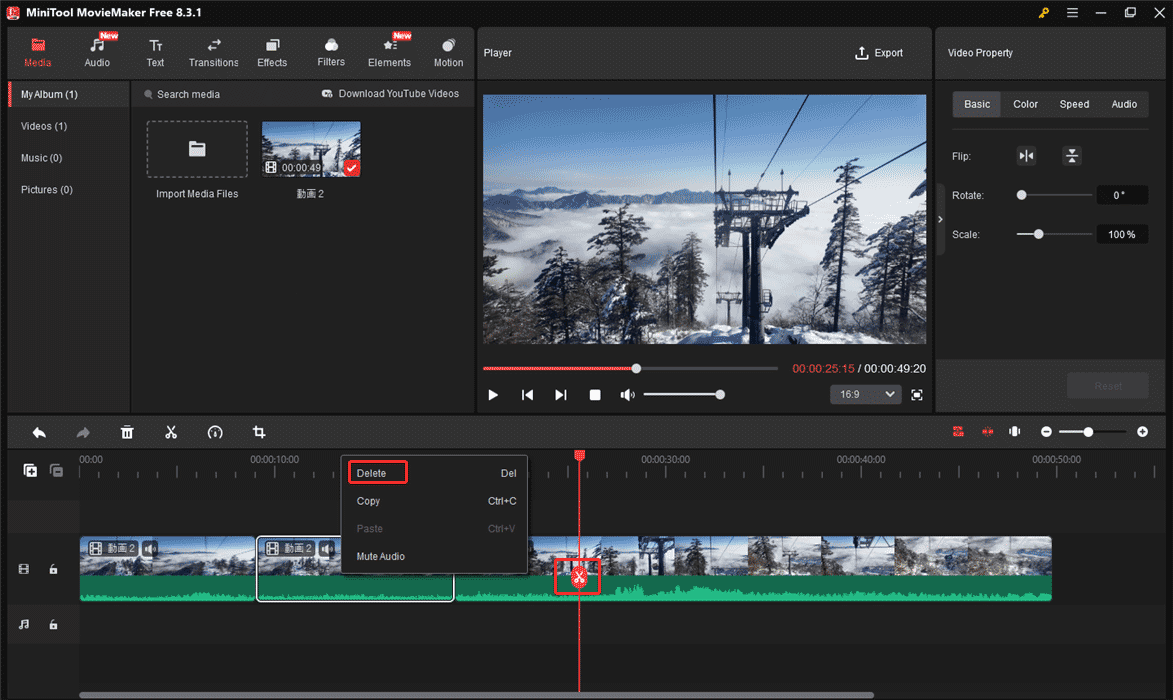Viewport: 1173px width, 700px height.
Task: Delete clip using the trash icon
Action: click(x=127, y=432)
